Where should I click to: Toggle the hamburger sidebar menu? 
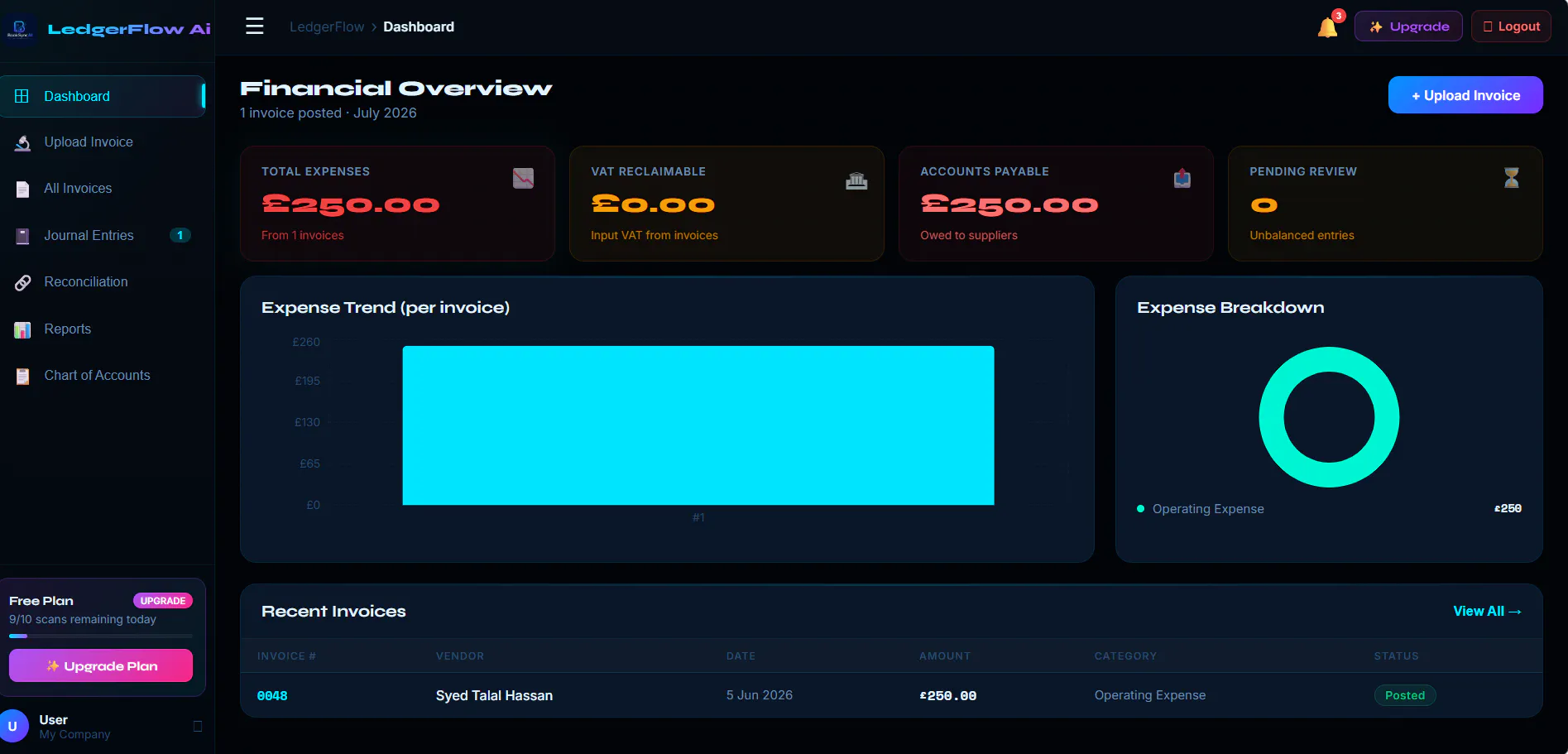click(x=255, y=26)
